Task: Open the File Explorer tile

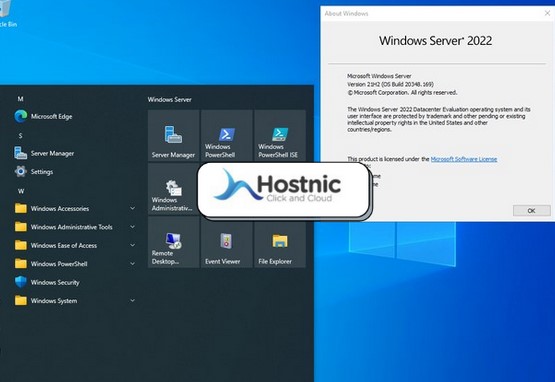Action: pos(280,242)
